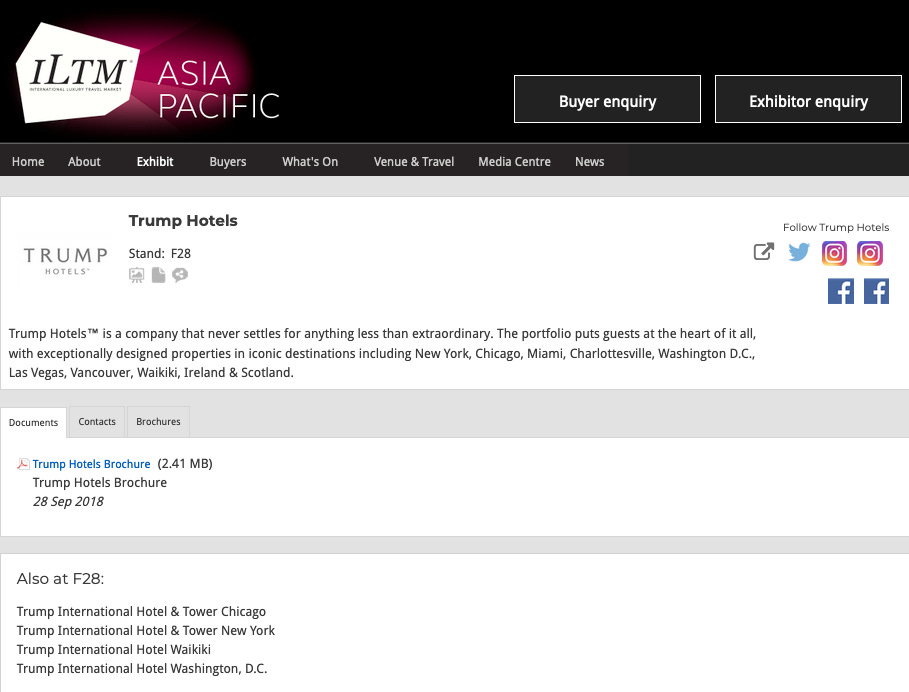The image size is (909, 692).
Task: Switch to the Brochures tab
Action: (158, 421)
